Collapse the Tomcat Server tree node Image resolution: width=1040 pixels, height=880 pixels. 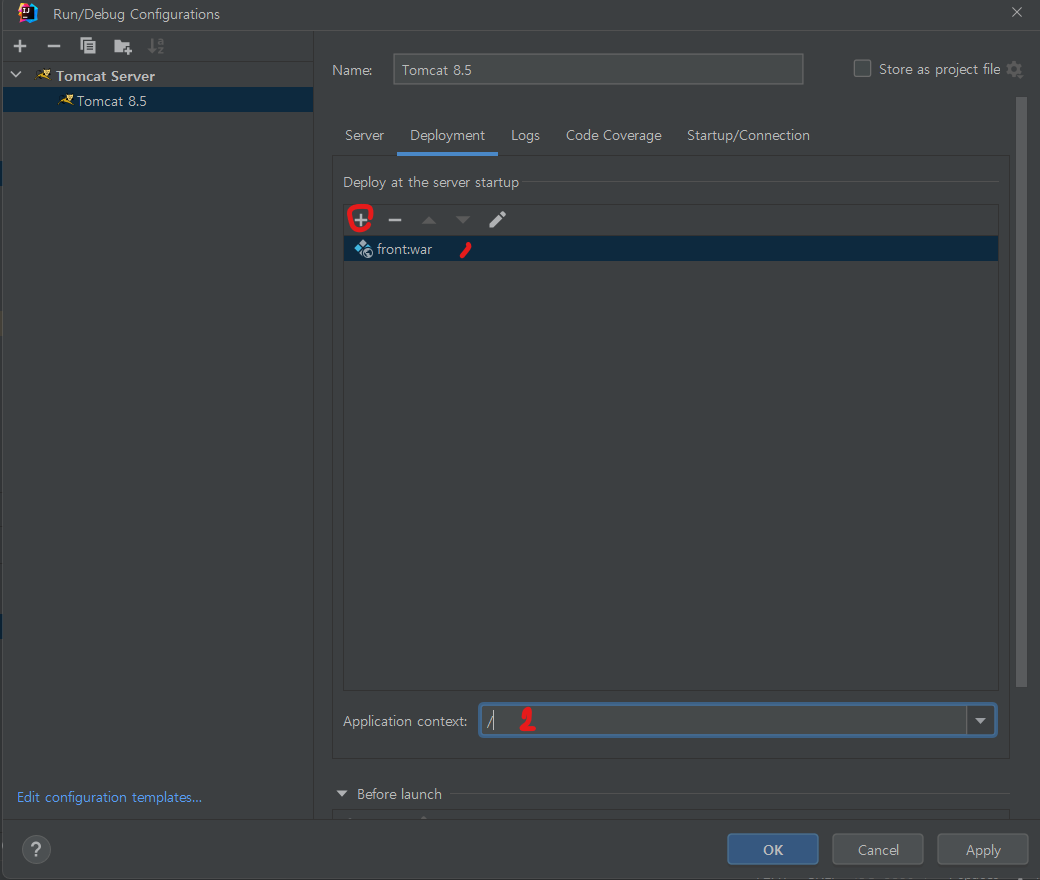(17, 76)
